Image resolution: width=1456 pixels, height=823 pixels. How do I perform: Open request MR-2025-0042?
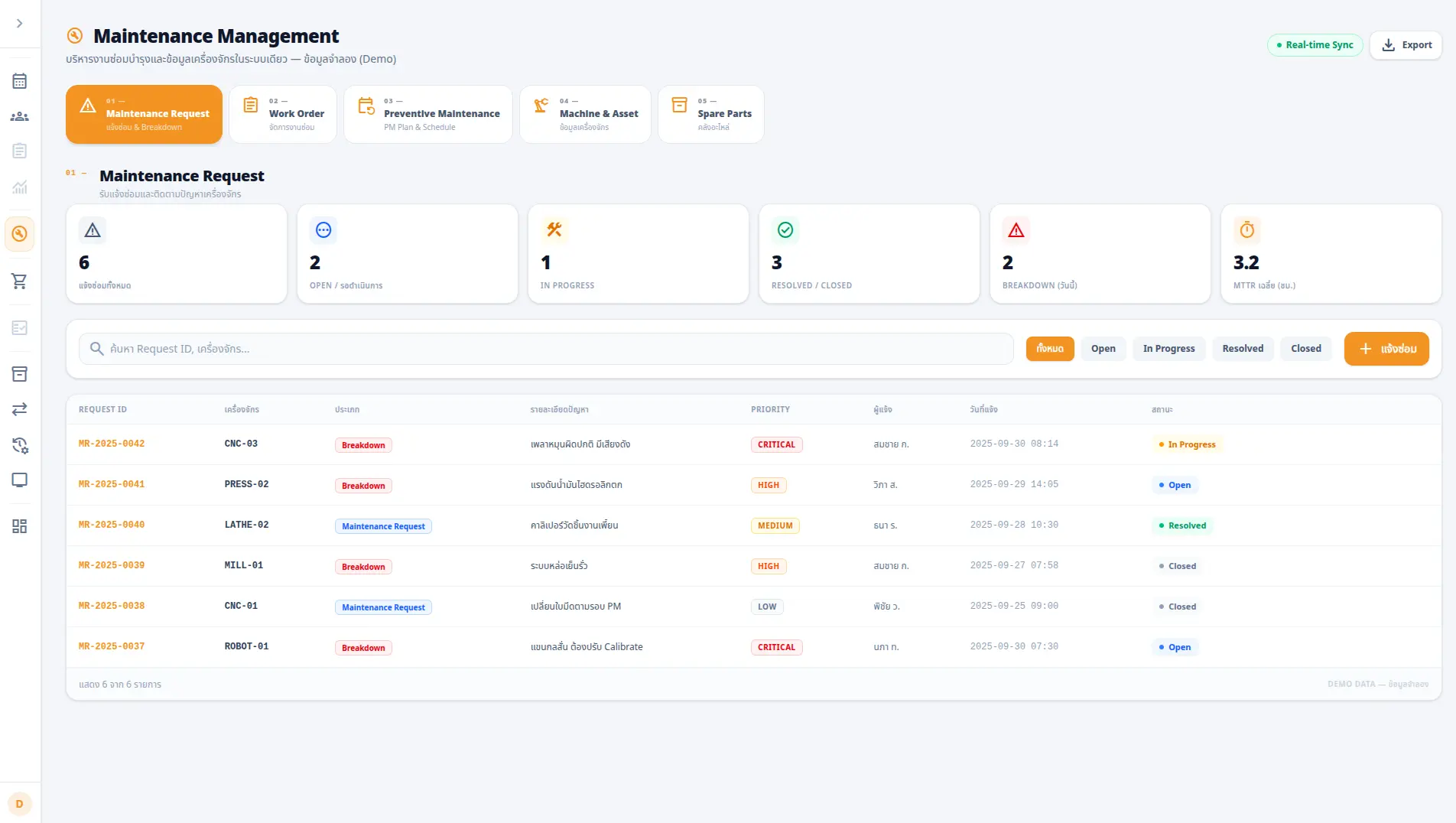tap(112, 444)
